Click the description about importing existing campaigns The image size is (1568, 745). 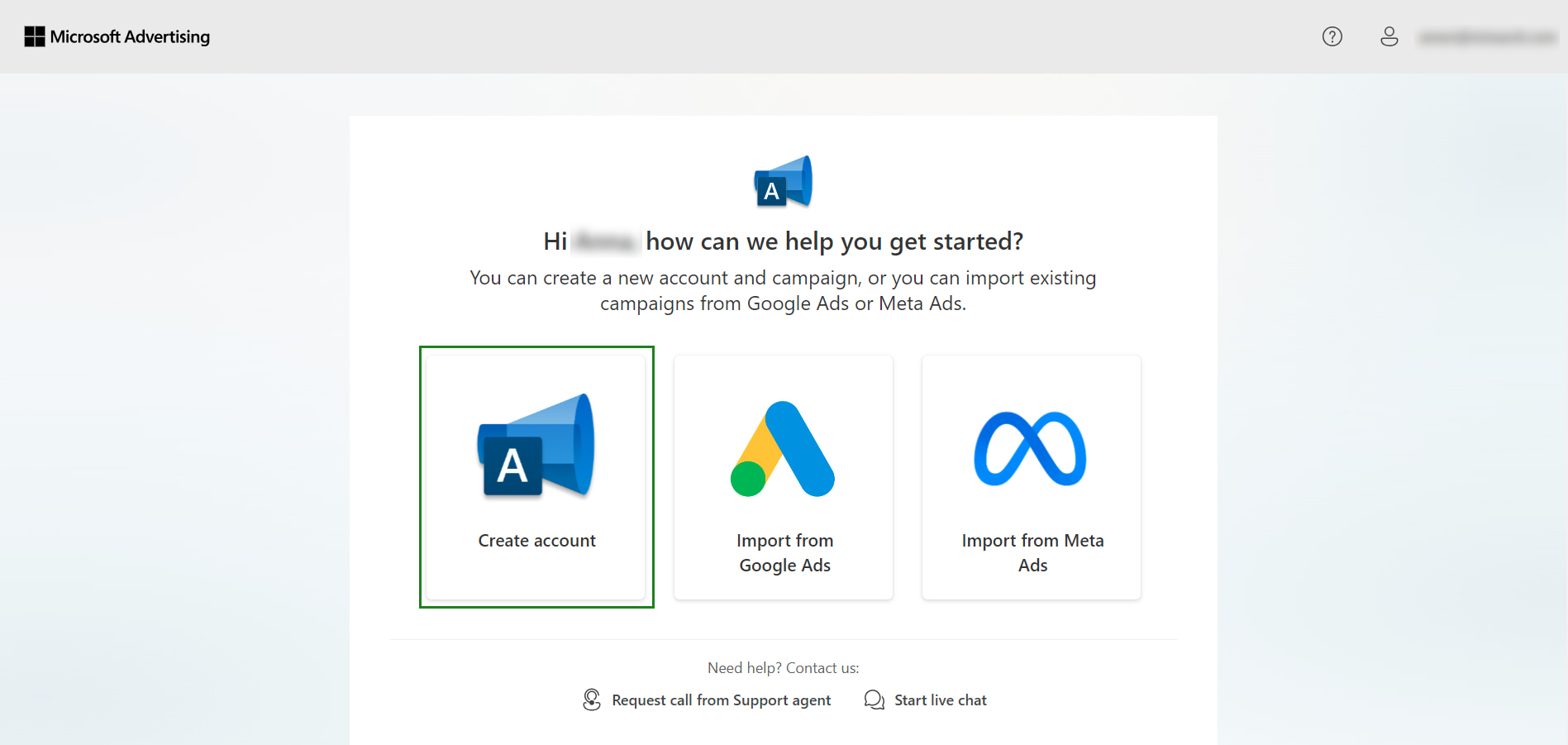(783, 290)
